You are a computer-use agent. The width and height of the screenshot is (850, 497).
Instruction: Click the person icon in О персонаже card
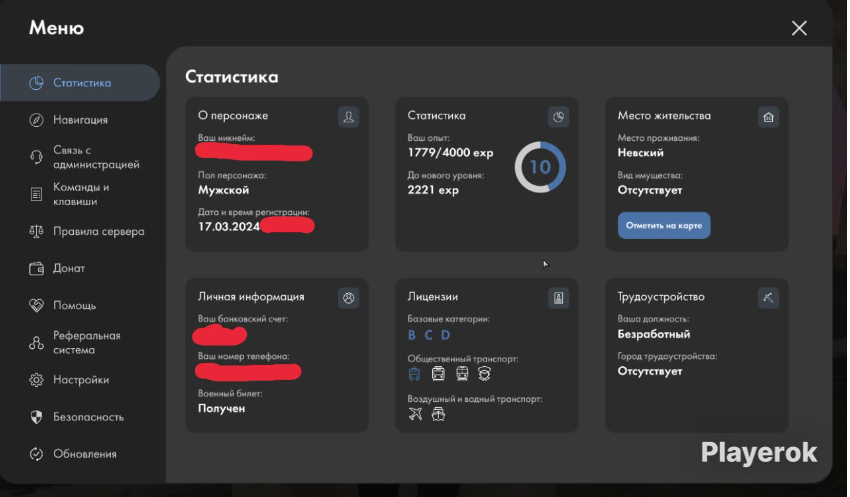(349, 117)
